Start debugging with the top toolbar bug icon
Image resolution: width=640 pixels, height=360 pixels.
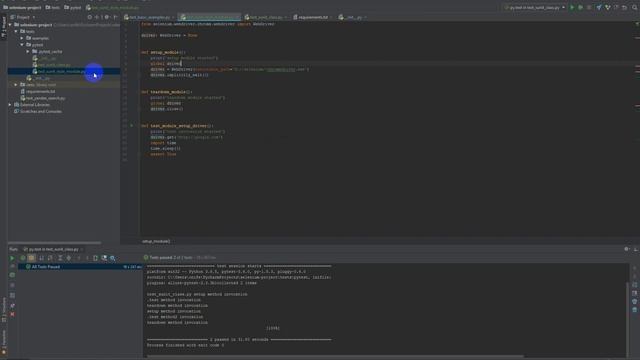click(580, 7)
